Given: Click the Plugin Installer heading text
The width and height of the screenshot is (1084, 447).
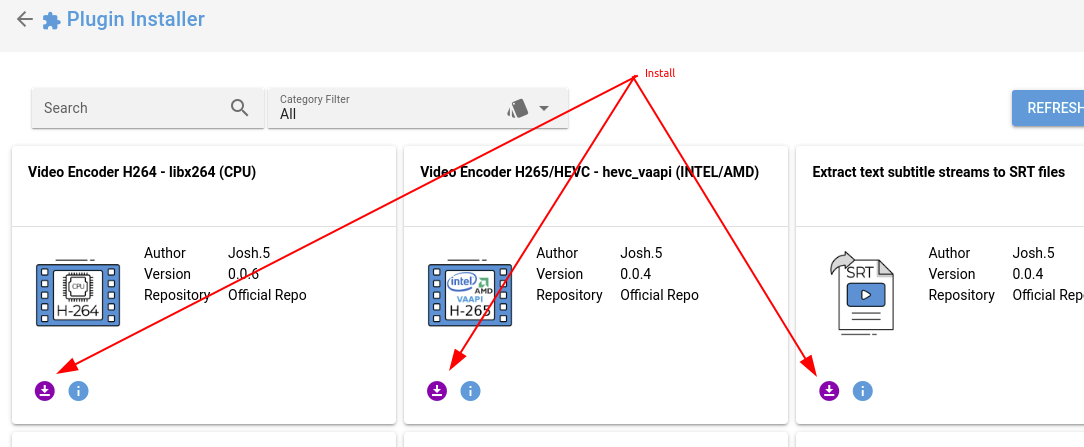Looking at the screenshot, I should point(136,19).
